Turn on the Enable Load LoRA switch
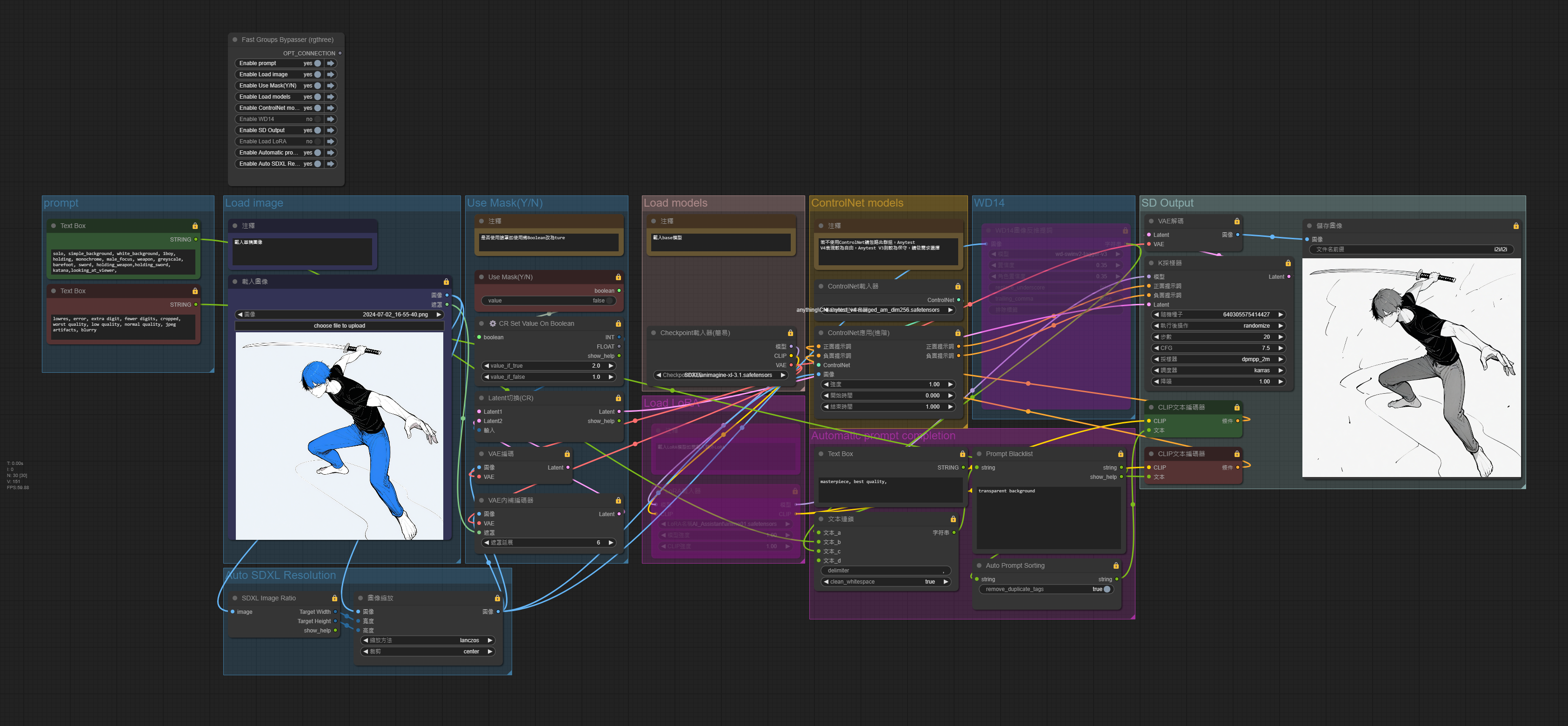Image resolution: width=1568 pixels, height=726 pixels. coord(317,141)
